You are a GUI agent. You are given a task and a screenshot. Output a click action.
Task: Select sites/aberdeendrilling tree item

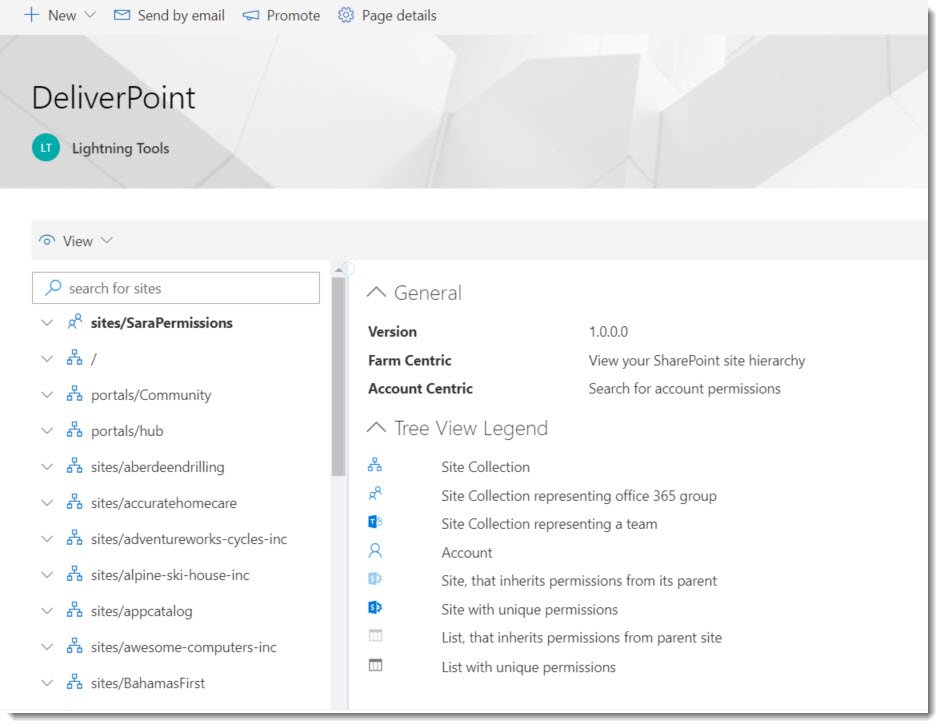158,467
